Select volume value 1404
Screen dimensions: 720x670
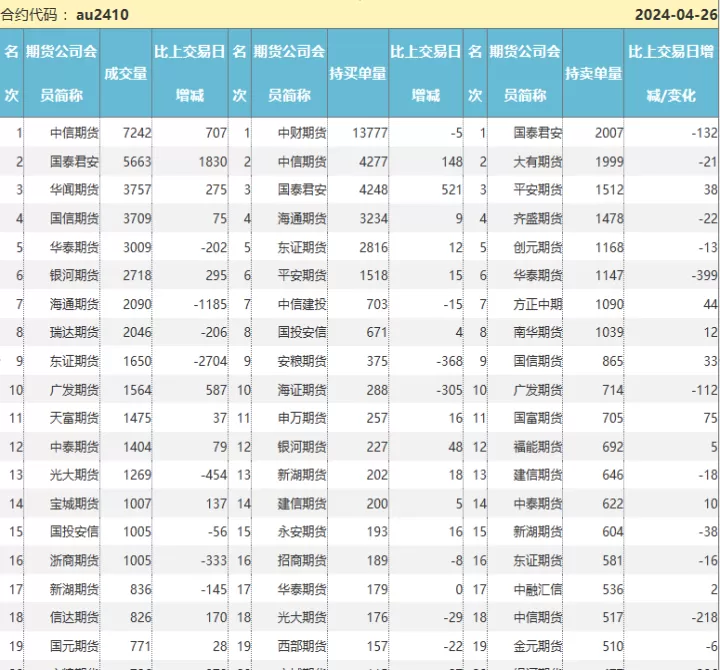click(x=137, y=447)
